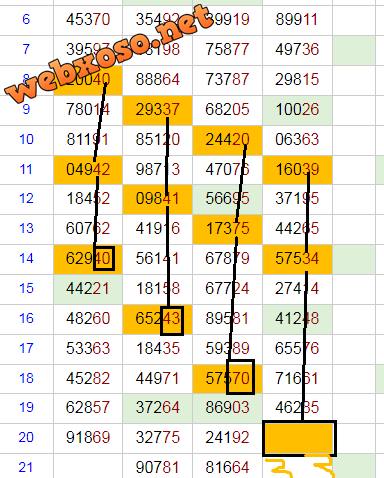
Task: Click the cell showing 49736
Action: [x=297, y=49]
